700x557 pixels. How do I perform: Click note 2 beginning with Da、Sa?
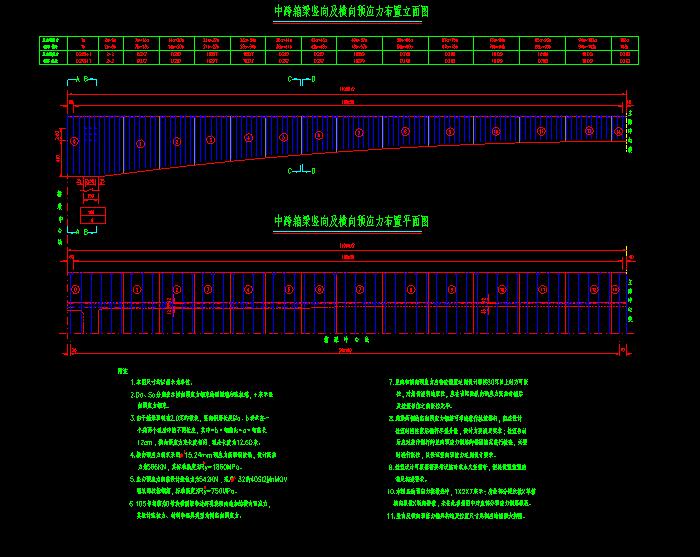point(201,400)
